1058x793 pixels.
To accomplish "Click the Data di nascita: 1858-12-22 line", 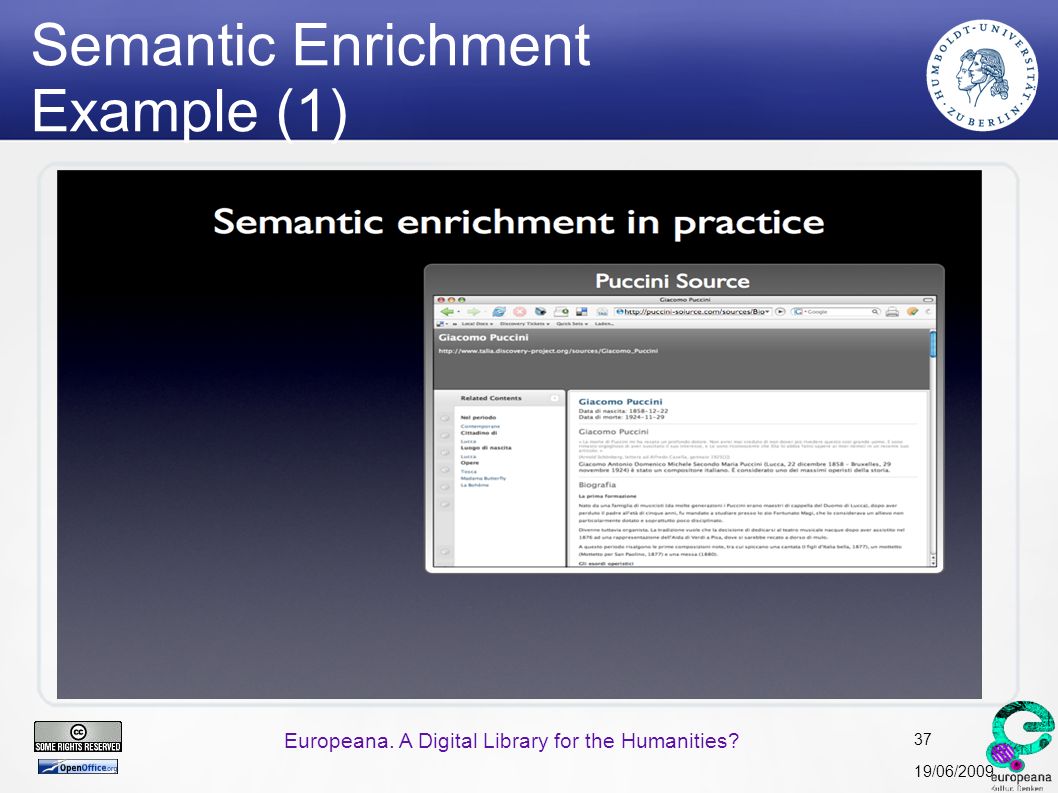I will pyautogui.click(x=623, y=411).
